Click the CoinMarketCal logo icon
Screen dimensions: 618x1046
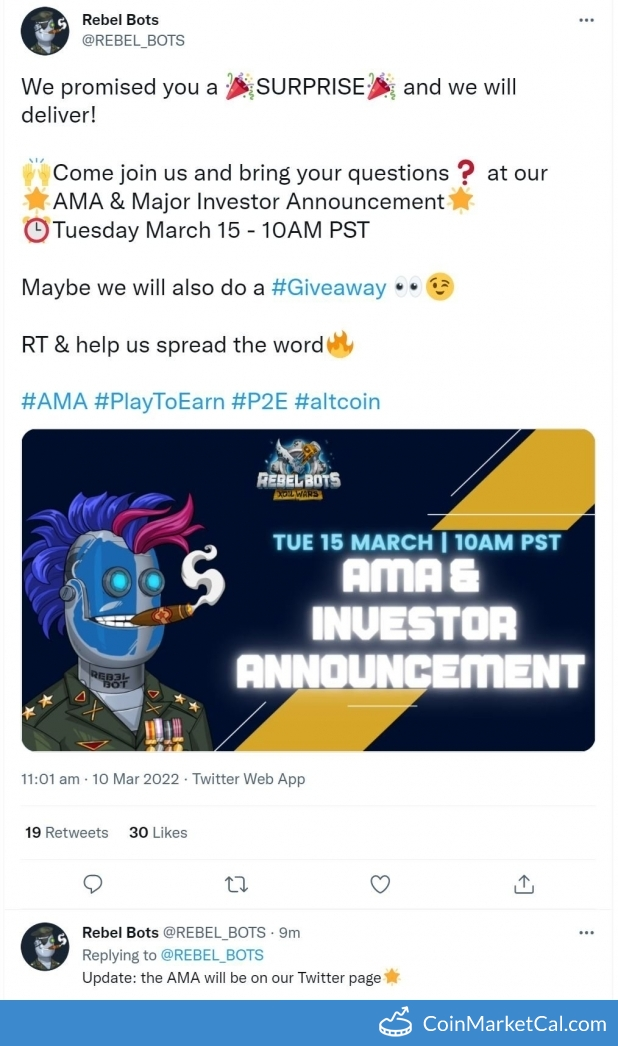pos(396,1023)
